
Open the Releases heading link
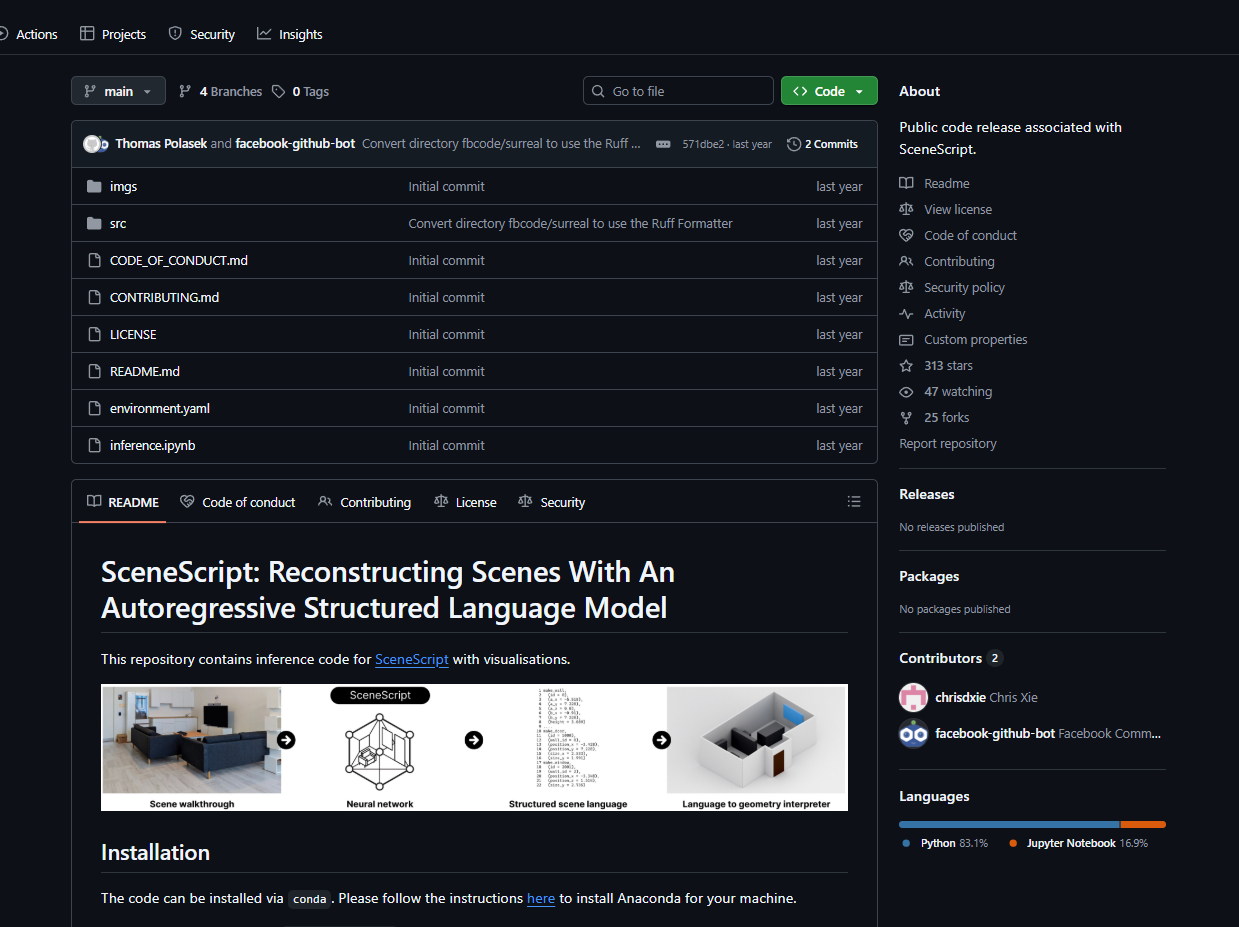[927, 494]
